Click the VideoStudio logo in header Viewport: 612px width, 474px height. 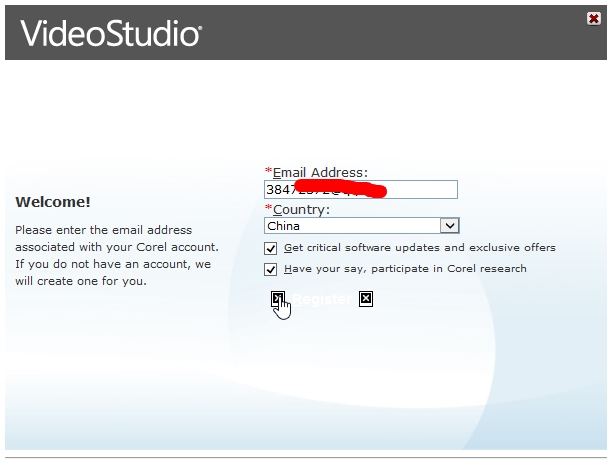coord(111,34)
